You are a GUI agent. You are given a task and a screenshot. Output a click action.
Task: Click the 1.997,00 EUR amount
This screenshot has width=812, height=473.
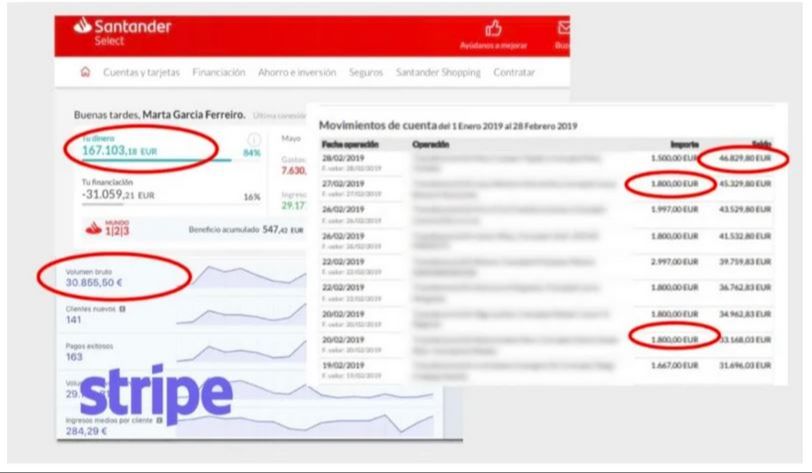[675, 209]
